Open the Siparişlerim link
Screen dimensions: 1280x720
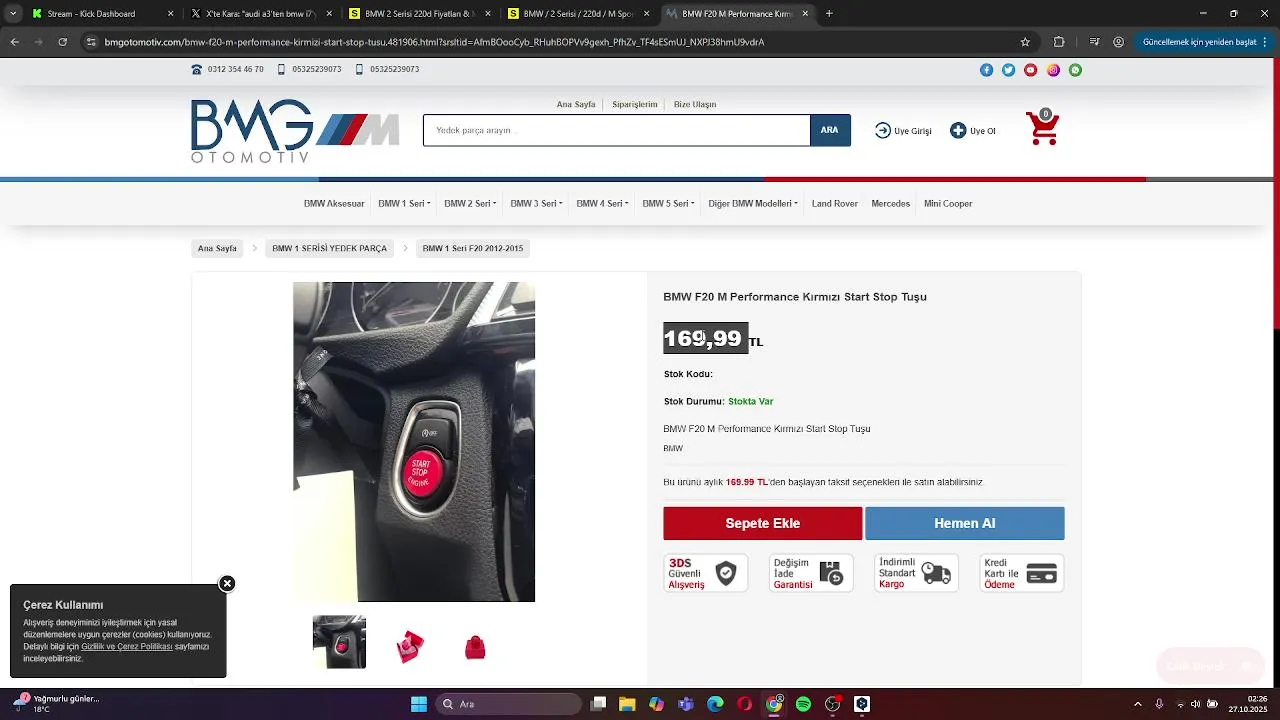[x=635, y=104]
